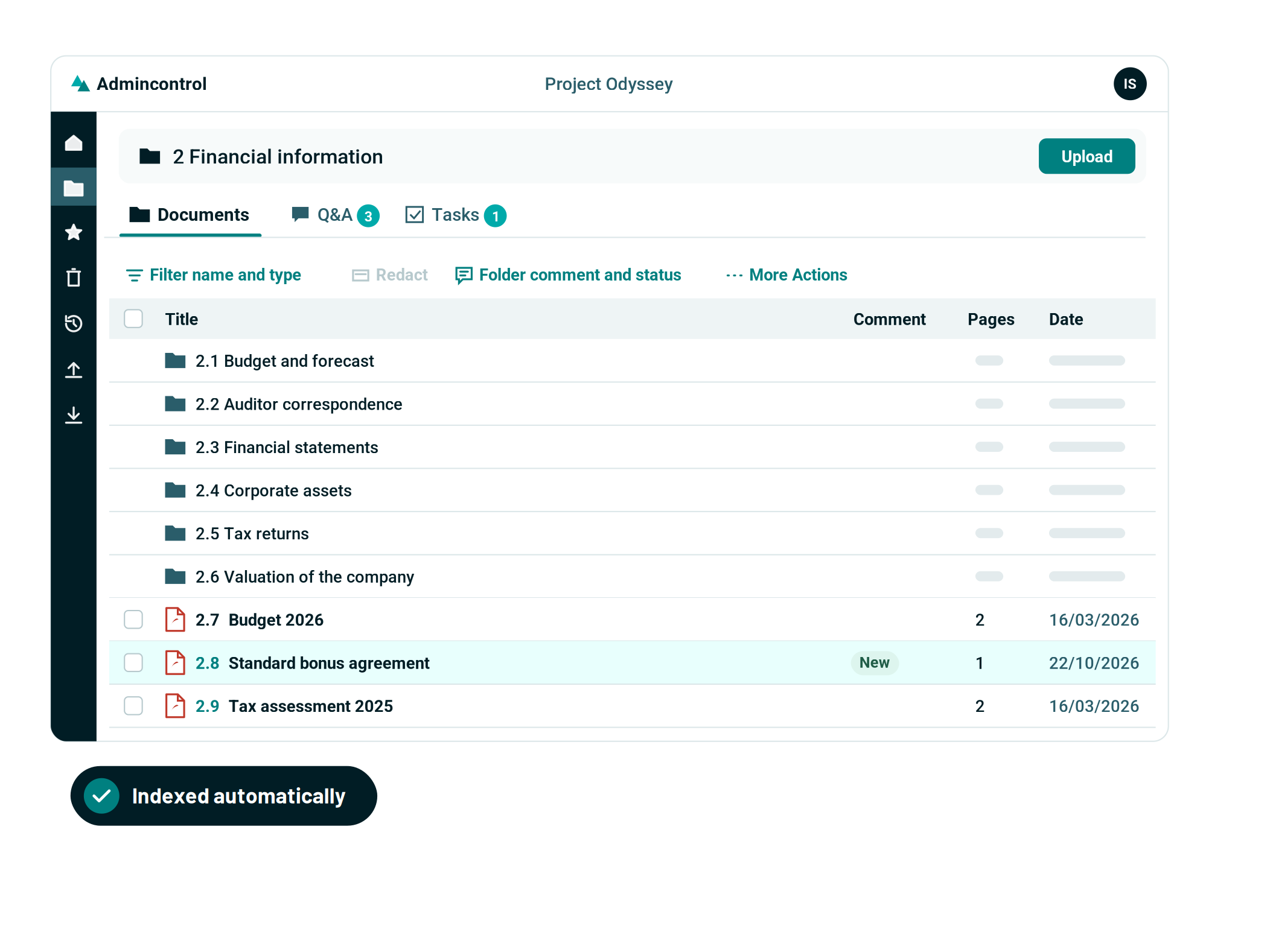Click the Comment column header
Image resolution: width=1270 pixels, height=952 pixels.
(889, 319)
